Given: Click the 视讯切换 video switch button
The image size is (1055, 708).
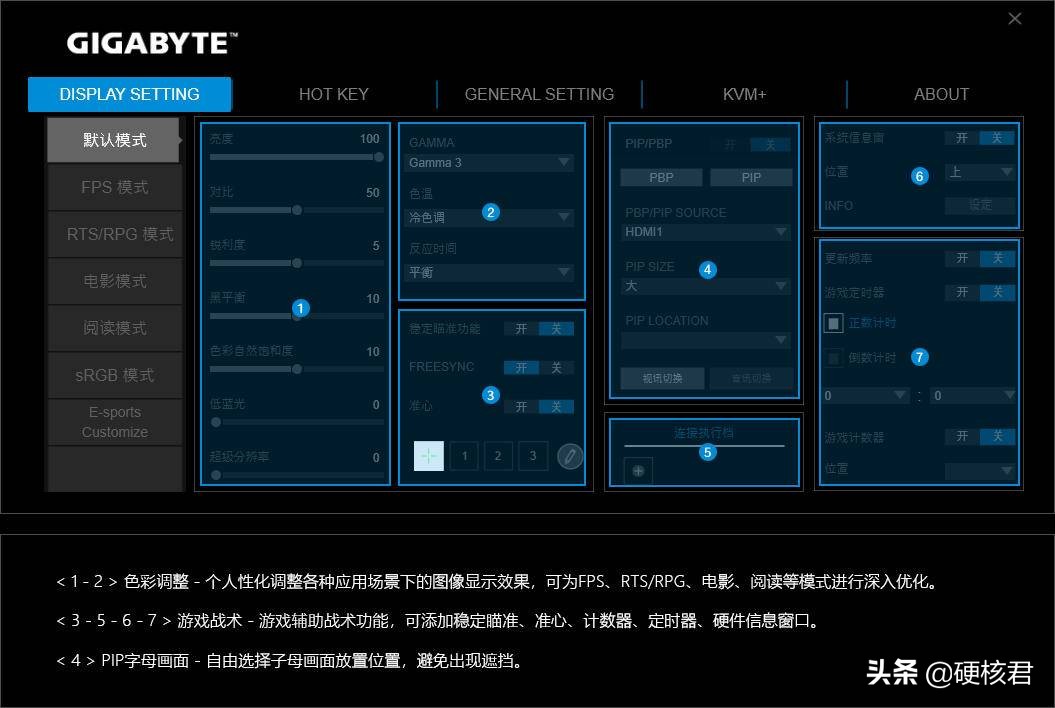Looking at the screenshot, I should tap(661, 377).
